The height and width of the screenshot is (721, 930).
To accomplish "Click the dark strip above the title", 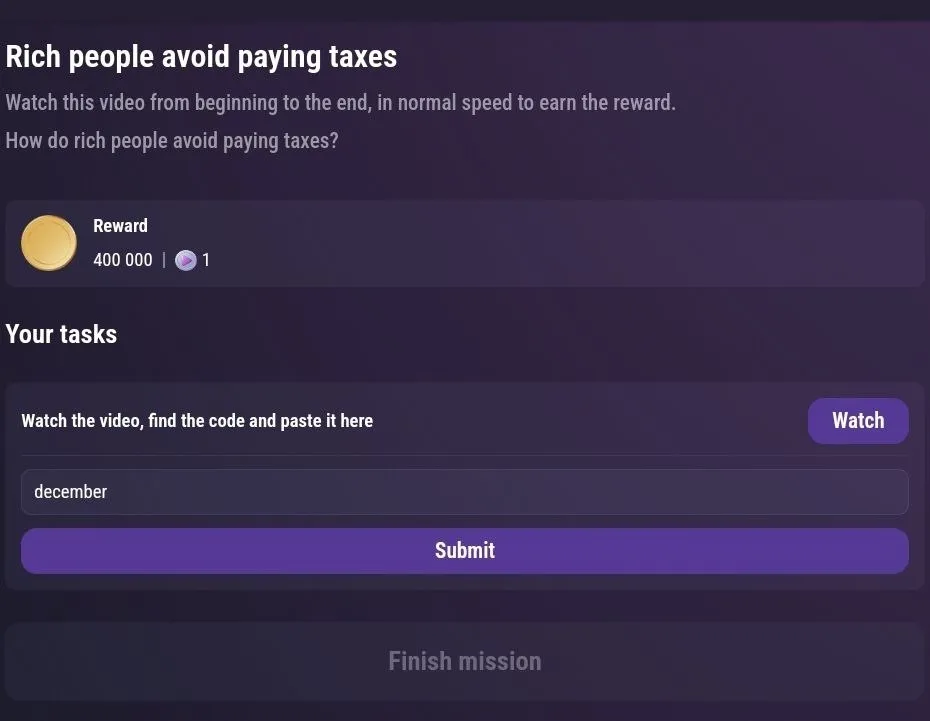I will point(464,9).
